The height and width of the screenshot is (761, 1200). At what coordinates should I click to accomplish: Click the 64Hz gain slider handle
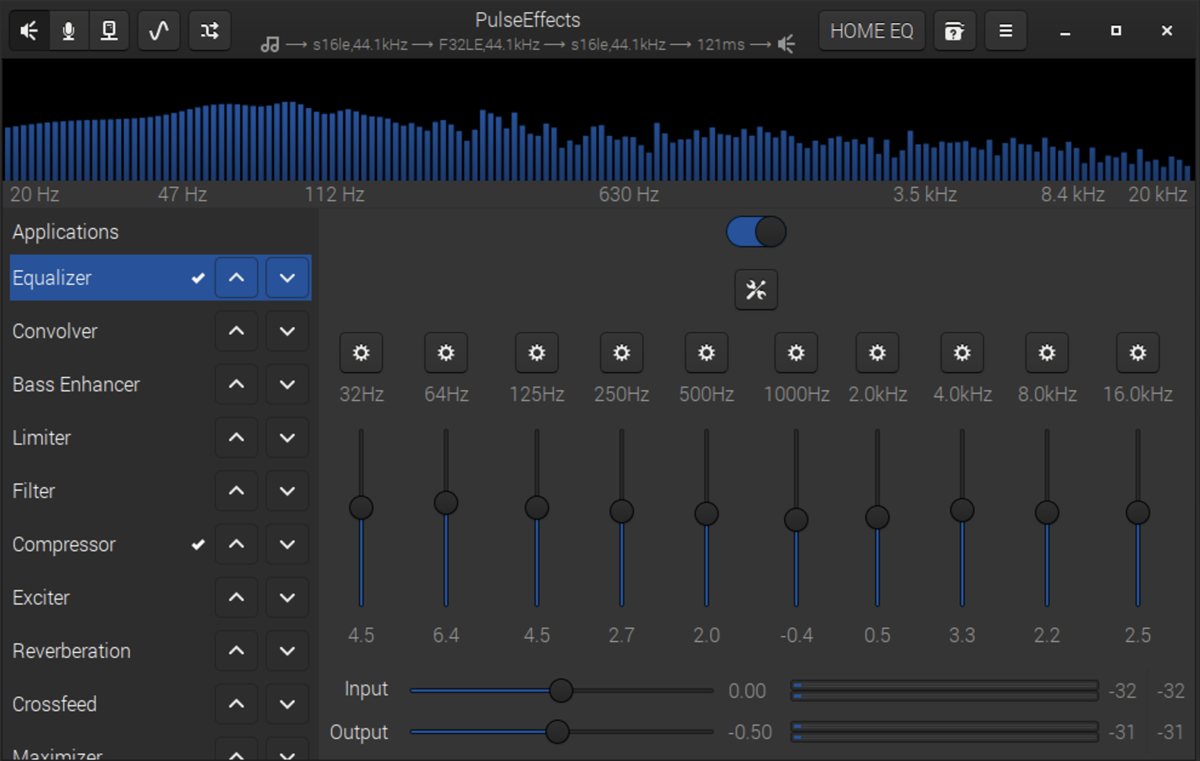pos(446,502)
